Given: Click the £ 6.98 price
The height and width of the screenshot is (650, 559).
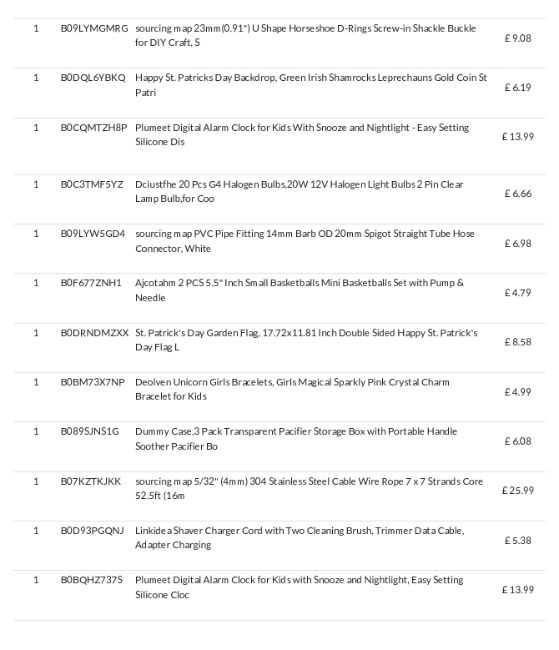Looking at the screenshot, I should 518,243.
